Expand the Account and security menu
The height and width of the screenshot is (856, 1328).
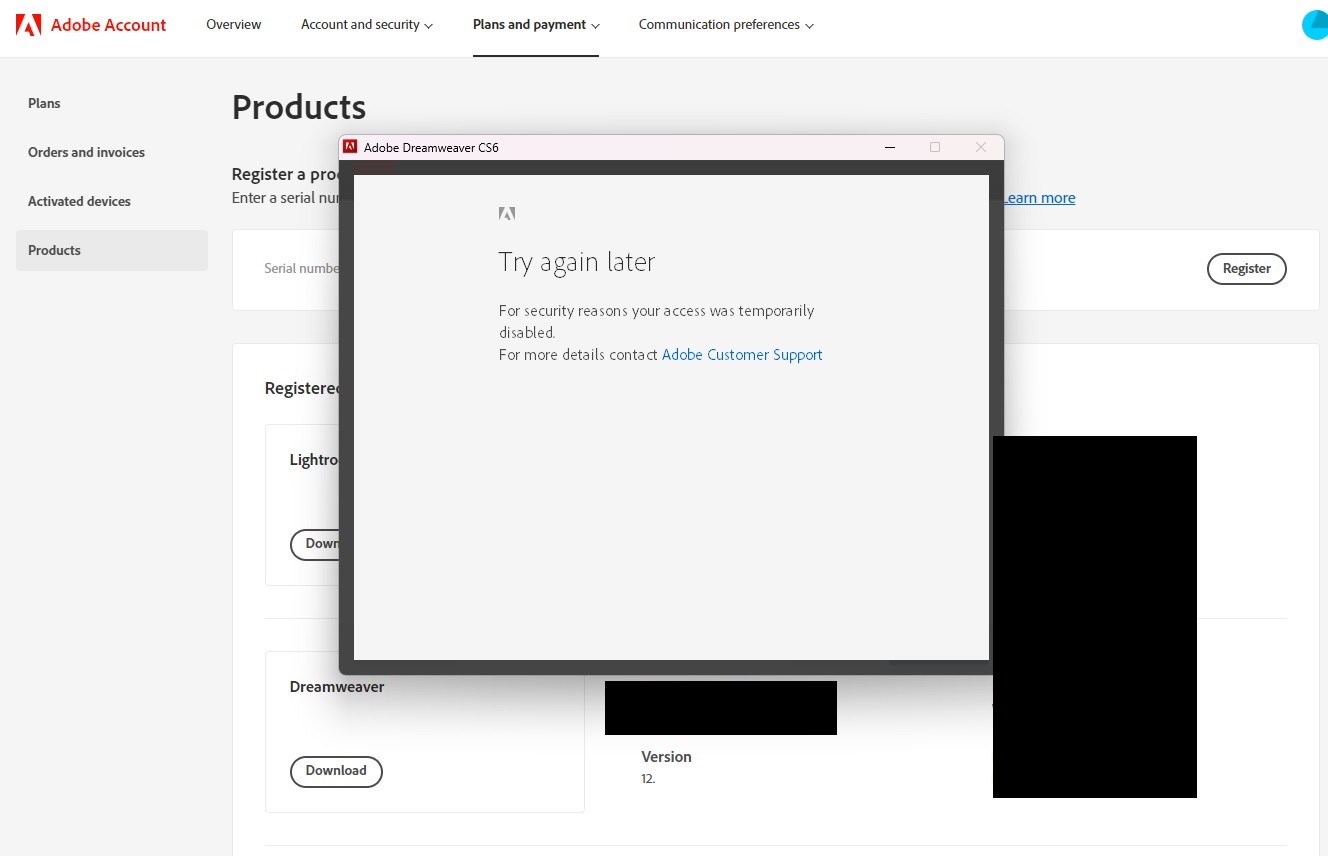point(366,24)
